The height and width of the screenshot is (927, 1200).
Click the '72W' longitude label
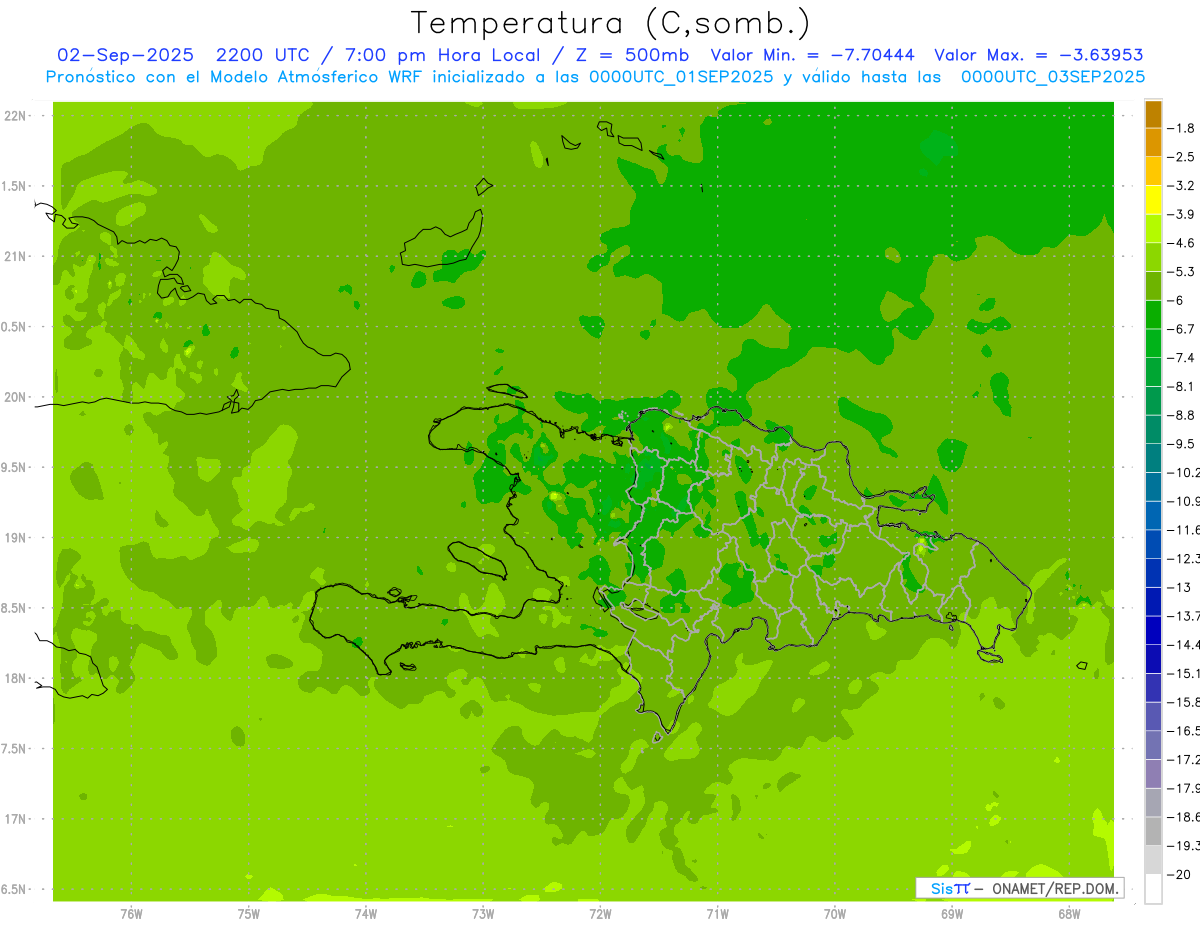tap(600, 914)
